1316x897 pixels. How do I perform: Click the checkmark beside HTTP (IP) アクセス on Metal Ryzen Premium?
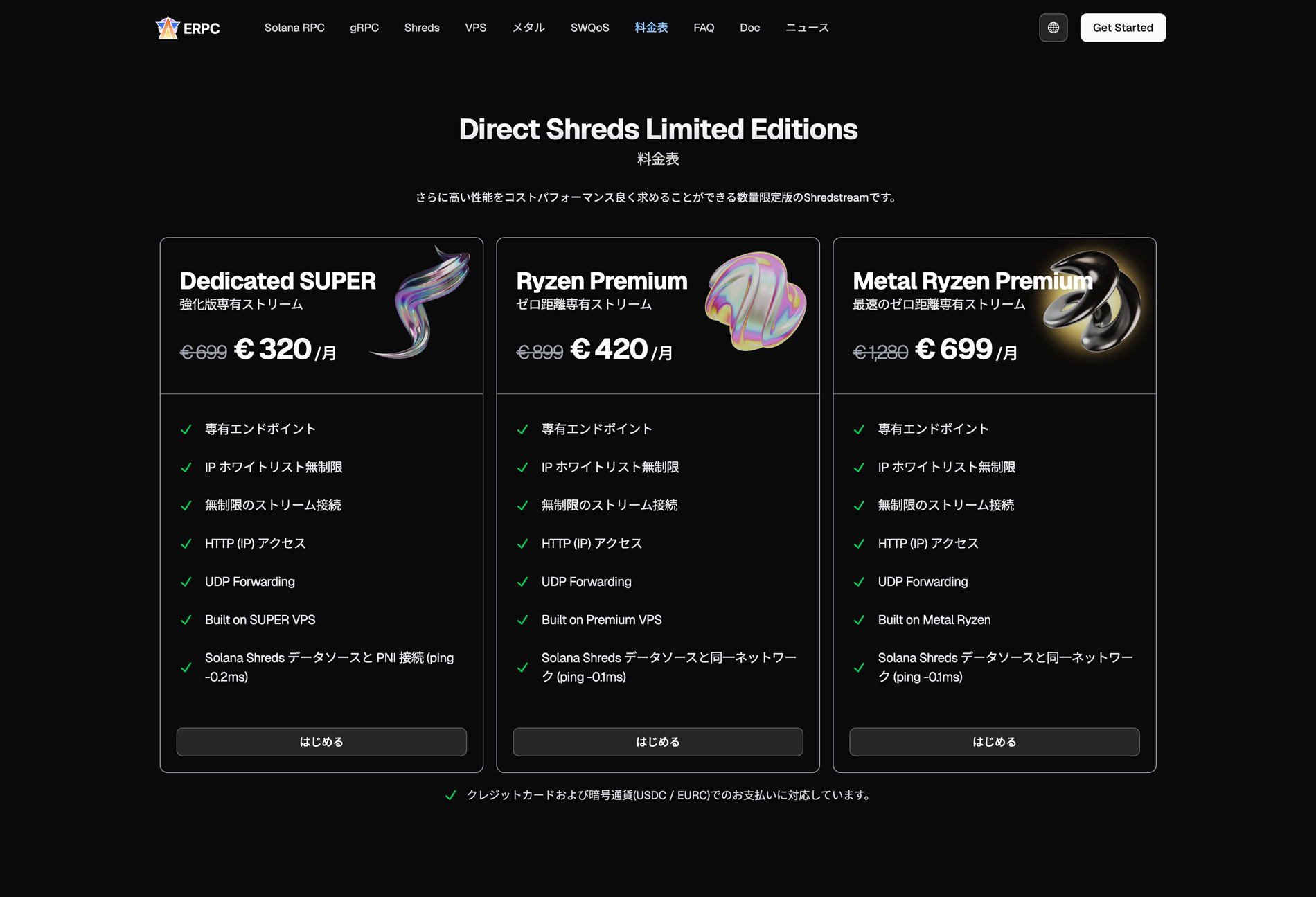click(860, 544)
